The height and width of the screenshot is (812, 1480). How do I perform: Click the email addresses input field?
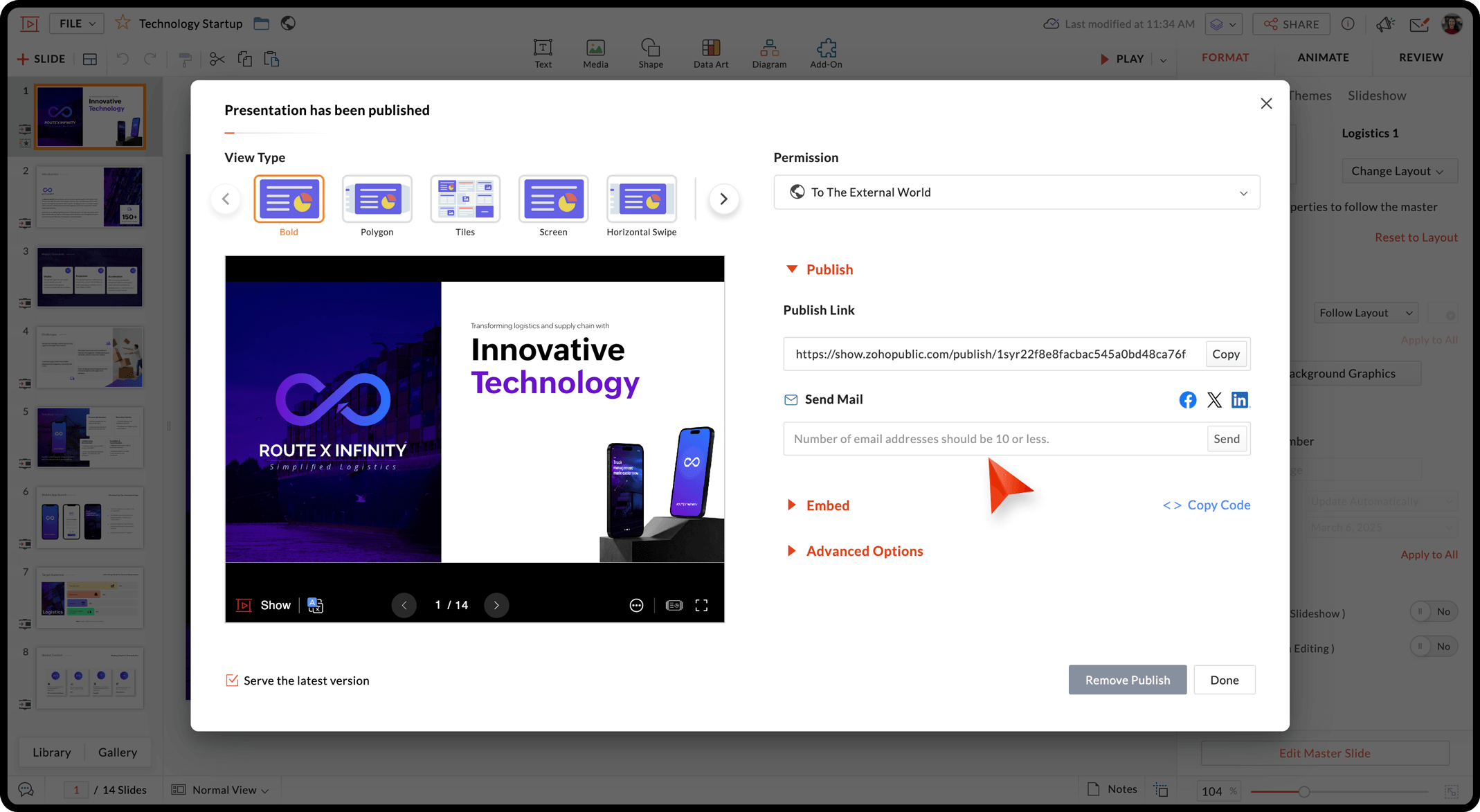click(x=994, y=439)
